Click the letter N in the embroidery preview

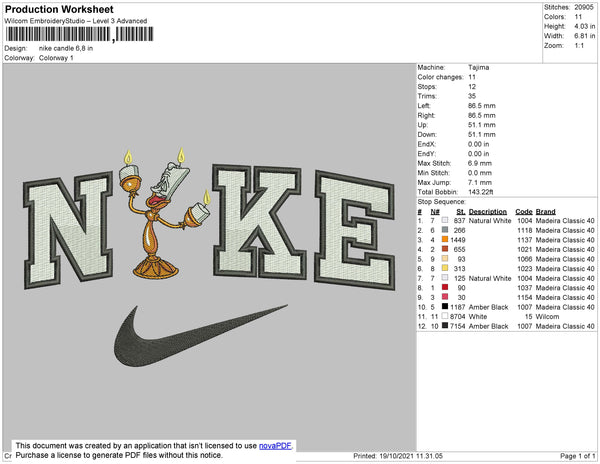(x=68, y=230)
